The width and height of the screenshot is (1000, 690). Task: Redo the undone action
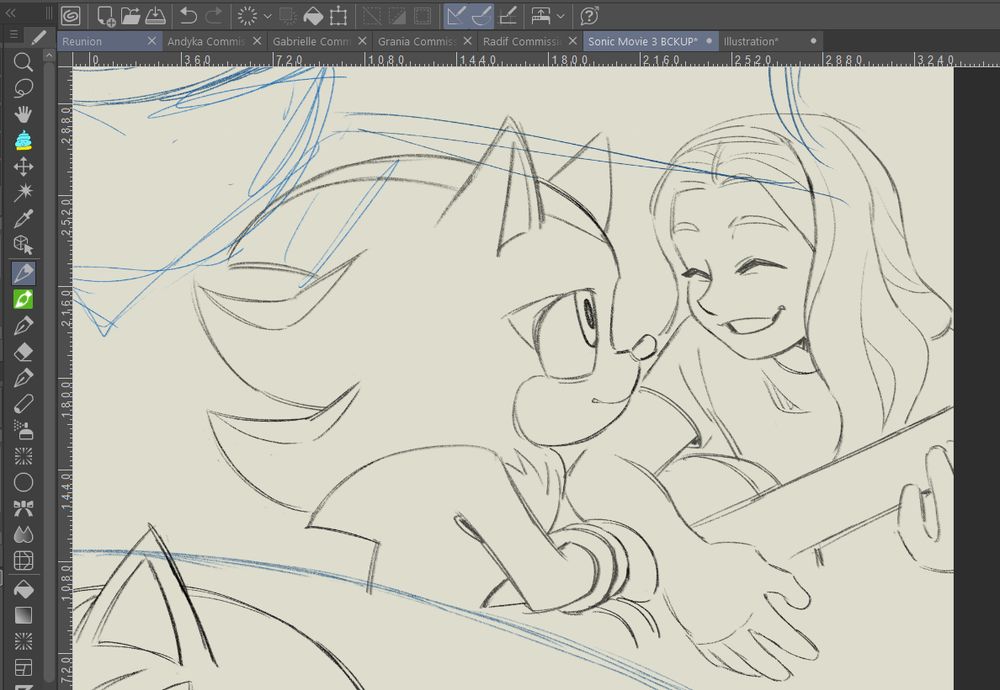click(214, 16)
